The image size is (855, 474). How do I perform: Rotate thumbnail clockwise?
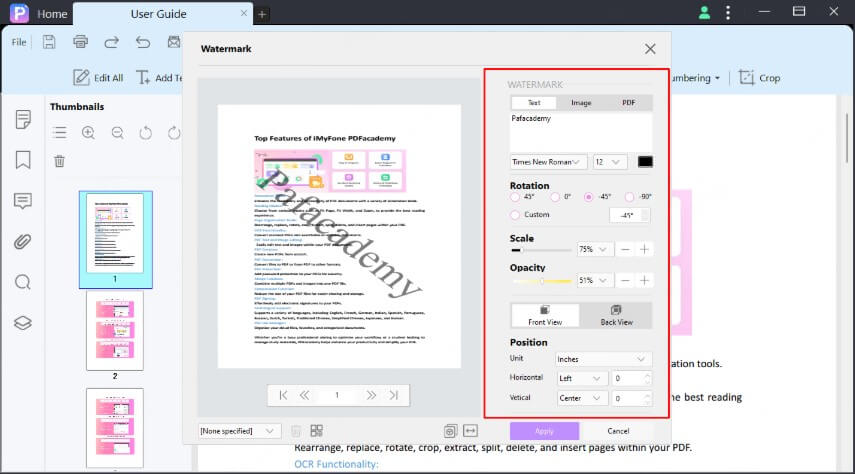tap(174, 133)
